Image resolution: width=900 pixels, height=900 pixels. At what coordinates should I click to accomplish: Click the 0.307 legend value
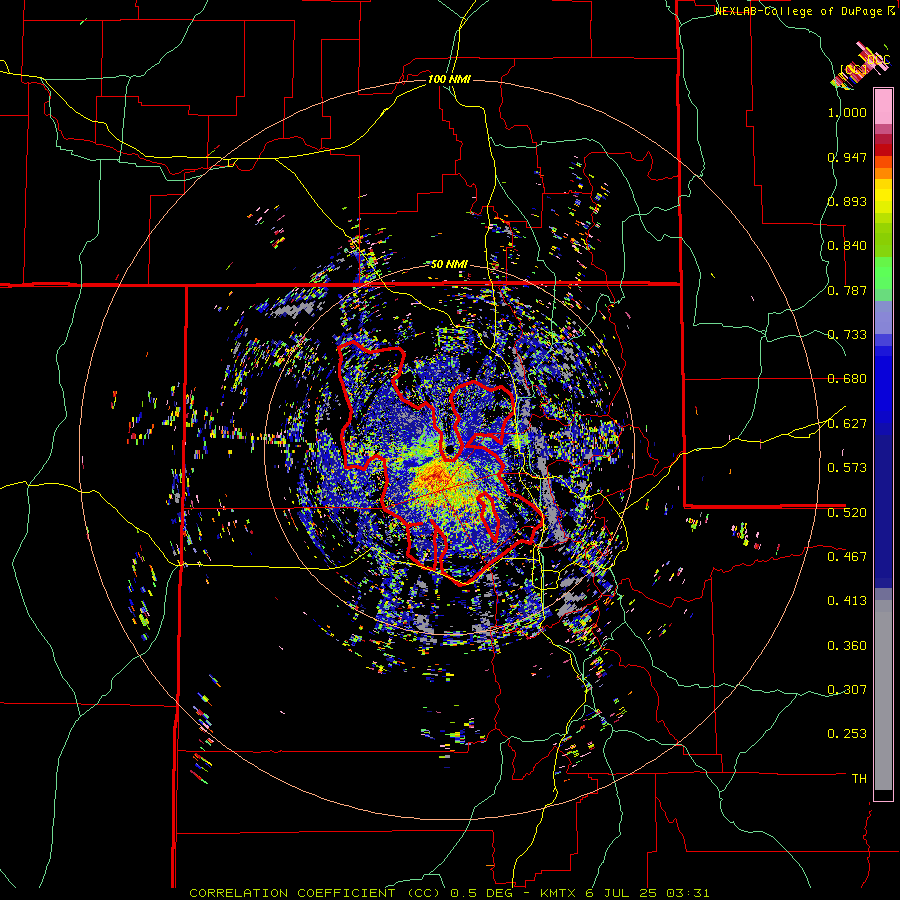coord(847,690)
